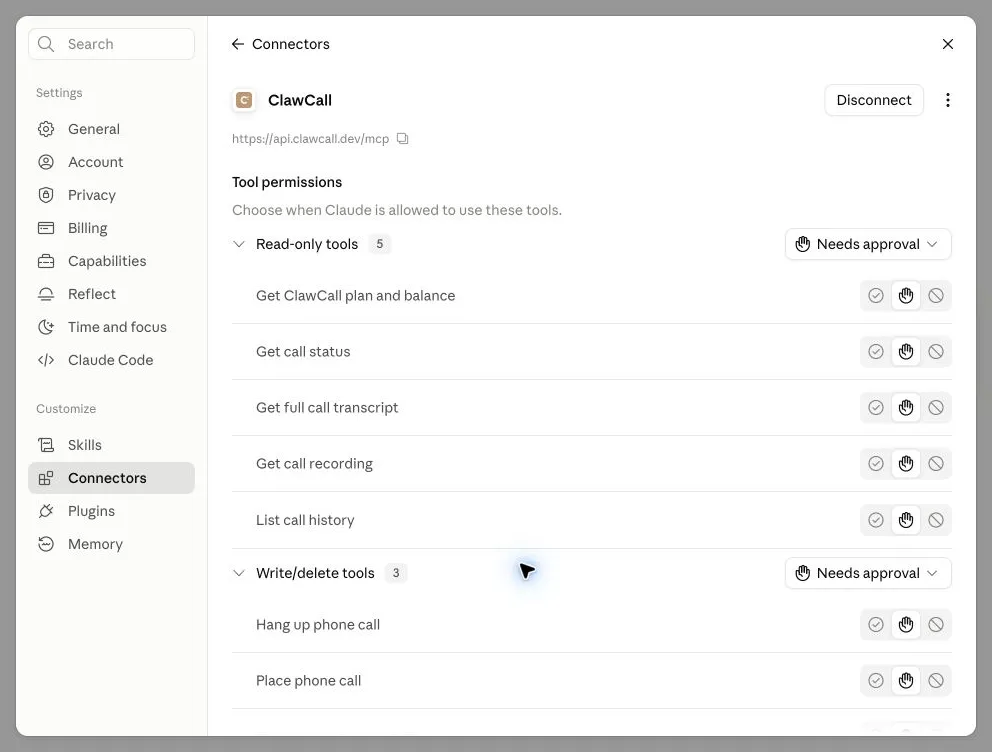Click the ClawCall logo icon
The image size is (992, 752).
click(244, 100)
